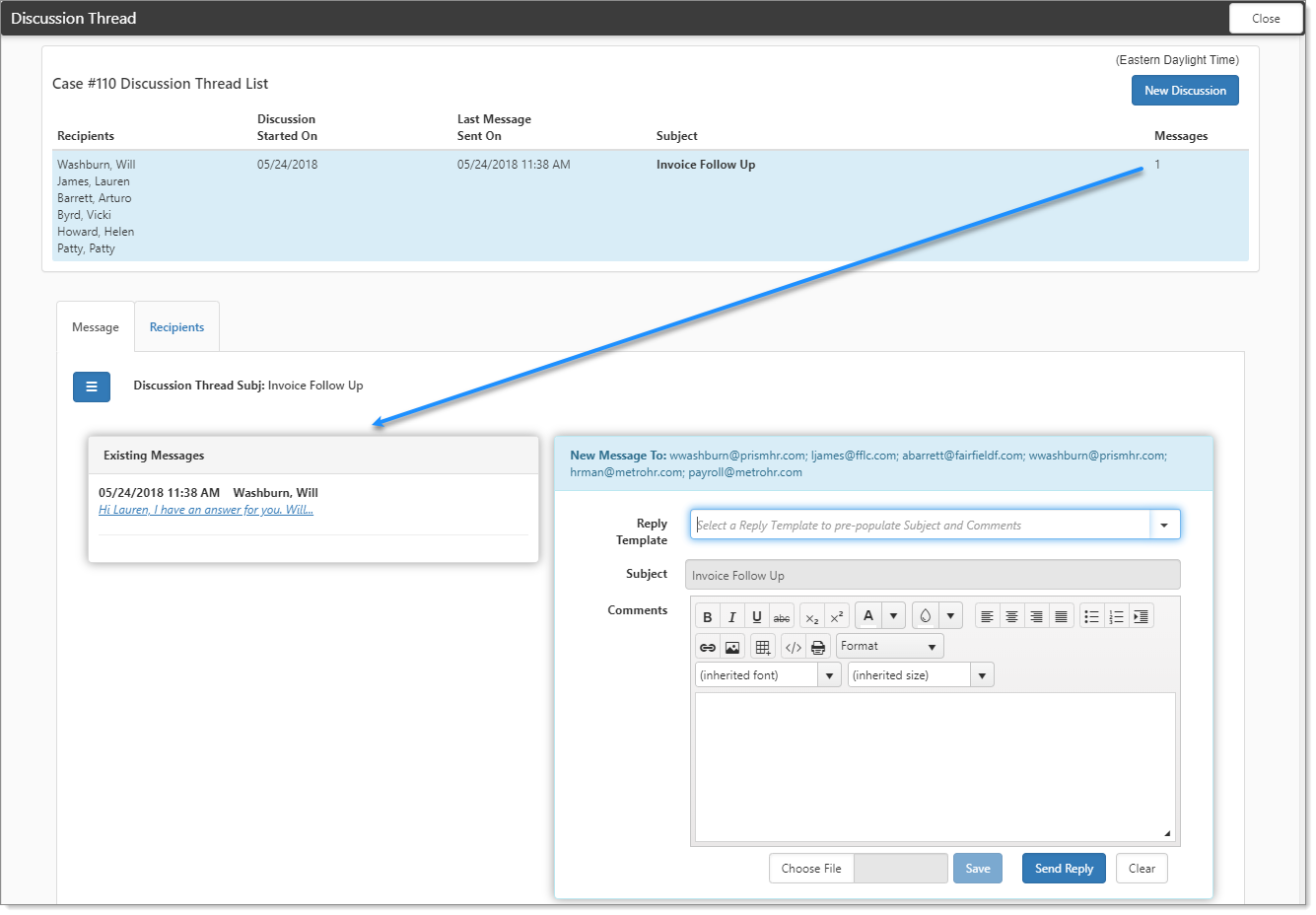Toggle italic formatting in comments editor
1316x915 pixels.
click(731, 617)
